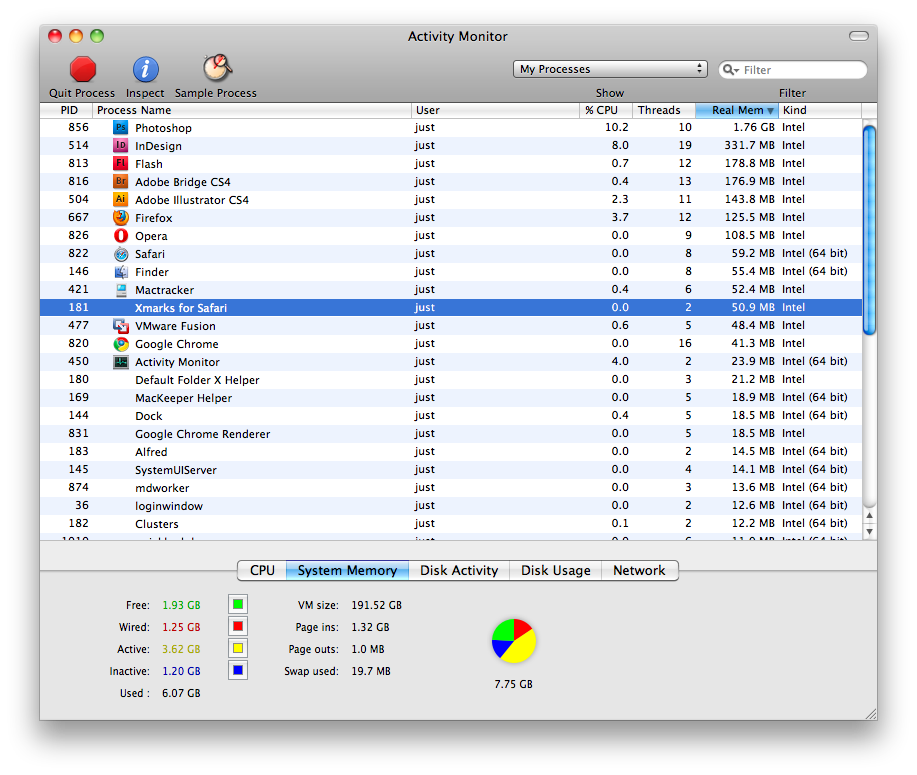Viewport: 917px width, 775px height.
Task: Click the Adobe Illustrator CS4 icon
Action: pyautogui.click(x=120, y=199)
